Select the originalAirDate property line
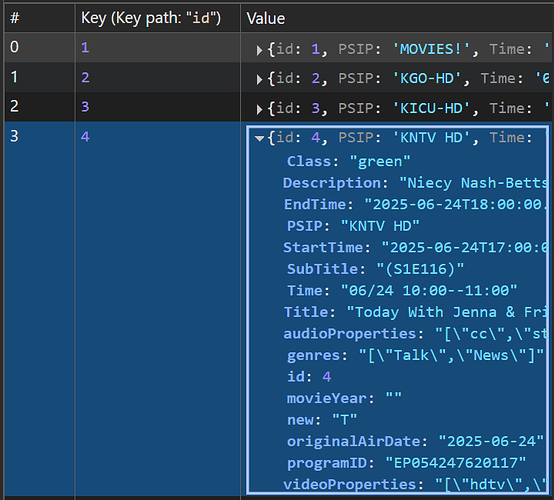Viewport: 554px width, 500px height. tap(416, 441)
